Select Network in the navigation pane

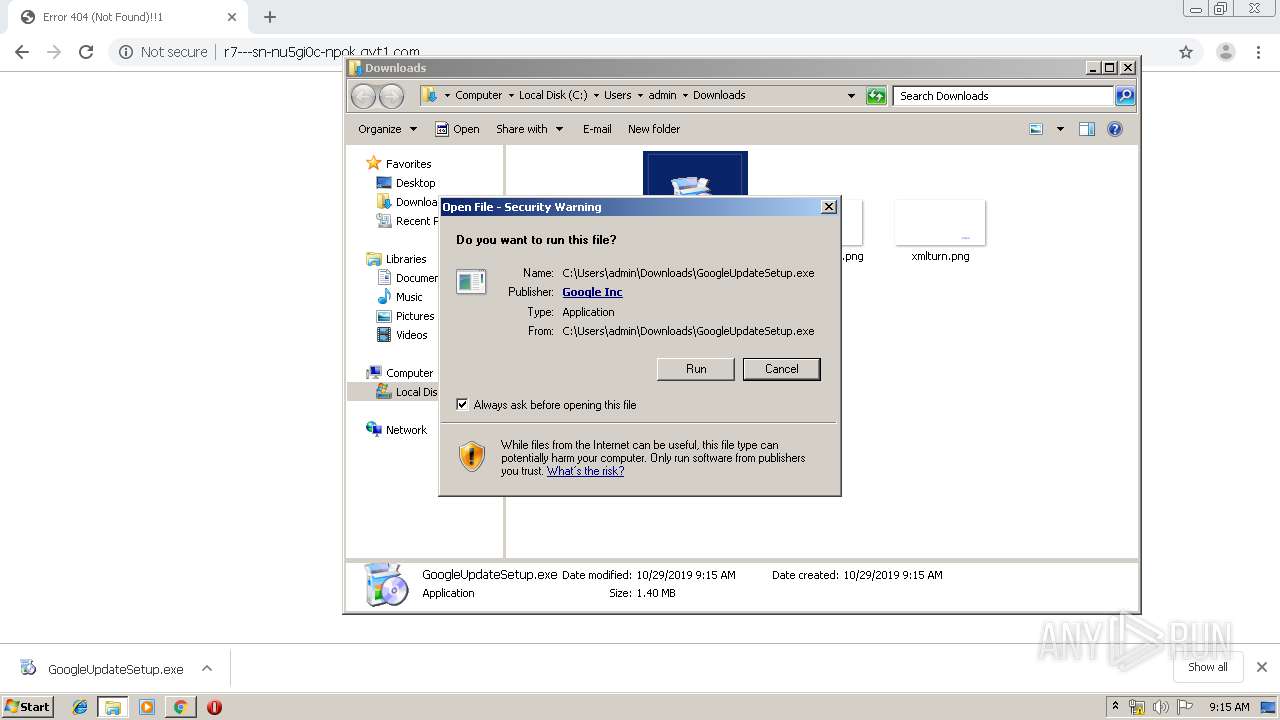point(397,430)
